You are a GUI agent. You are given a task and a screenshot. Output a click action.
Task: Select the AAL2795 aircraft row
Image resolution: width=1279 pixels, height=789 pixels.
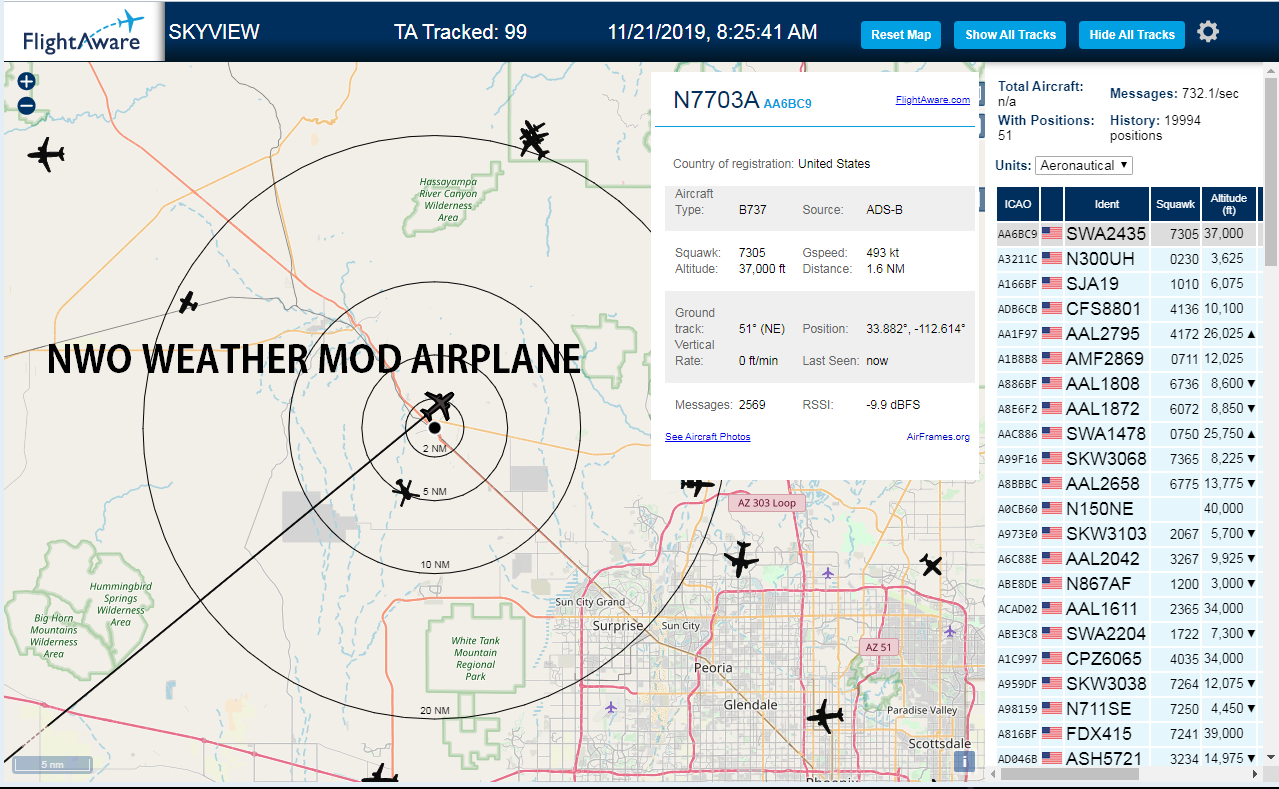(x=1127, y=334)
